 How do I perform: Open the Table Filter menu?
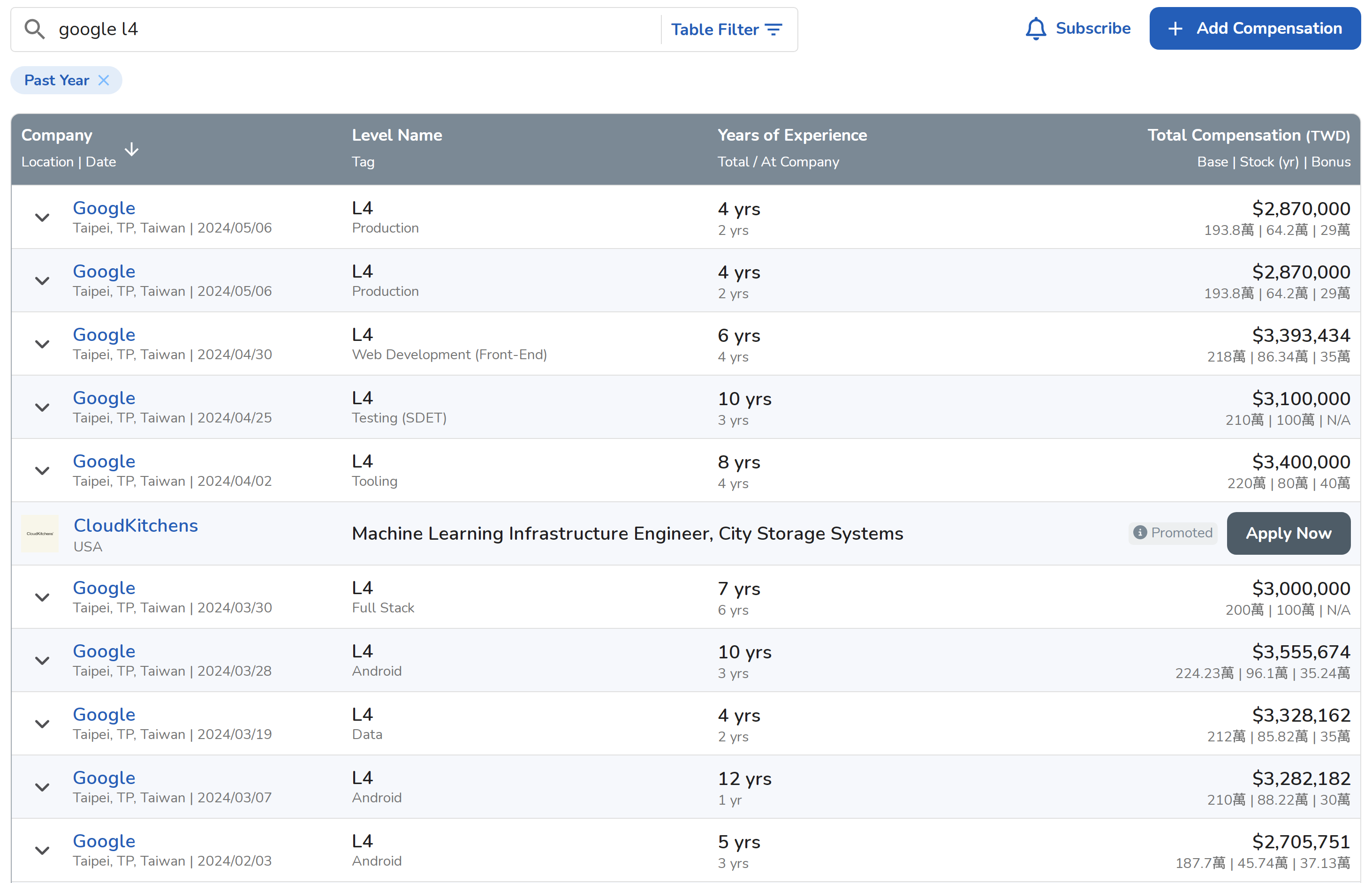[x=726, y=29]
